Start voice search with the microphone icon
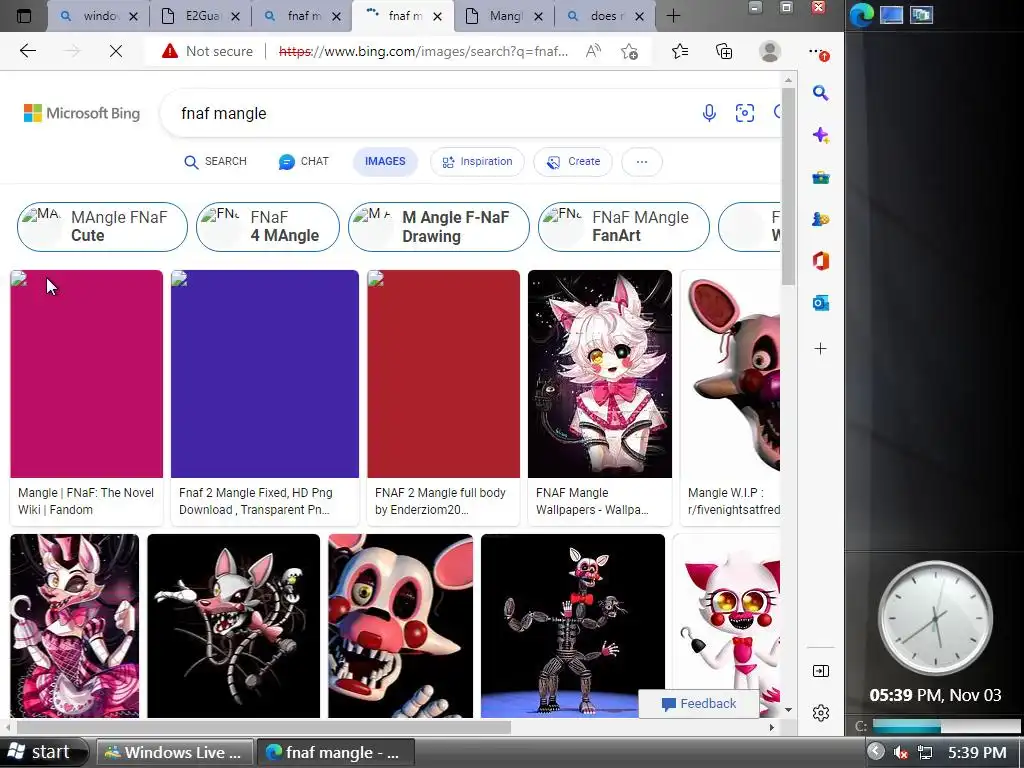 (709, 113)
